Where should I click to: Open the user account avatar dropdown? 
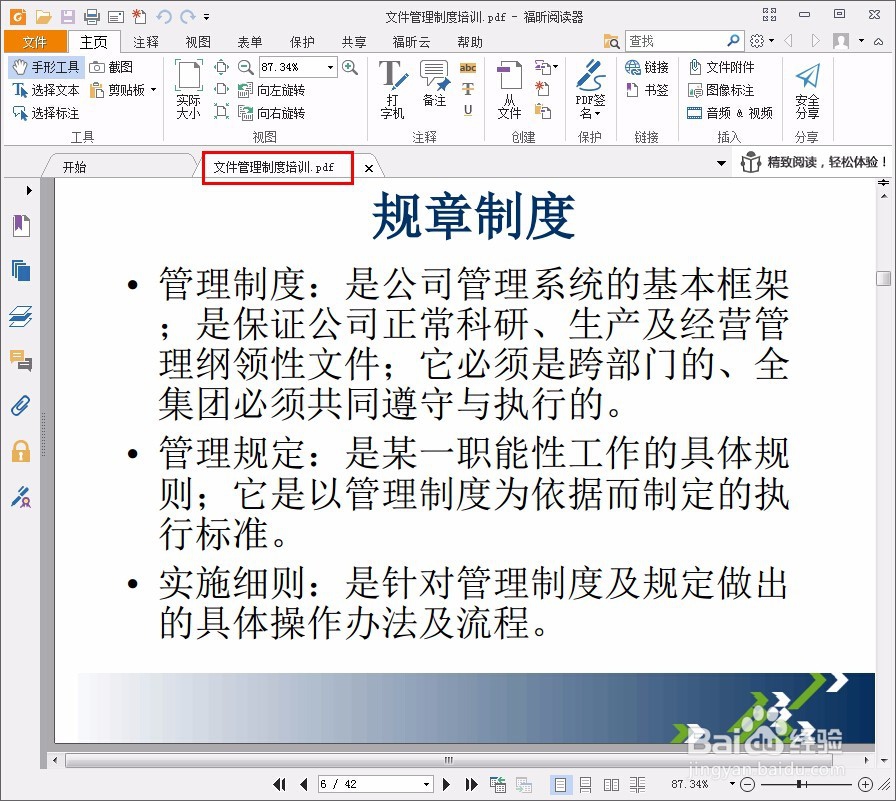pyautogui.click(x=848, y=41)
